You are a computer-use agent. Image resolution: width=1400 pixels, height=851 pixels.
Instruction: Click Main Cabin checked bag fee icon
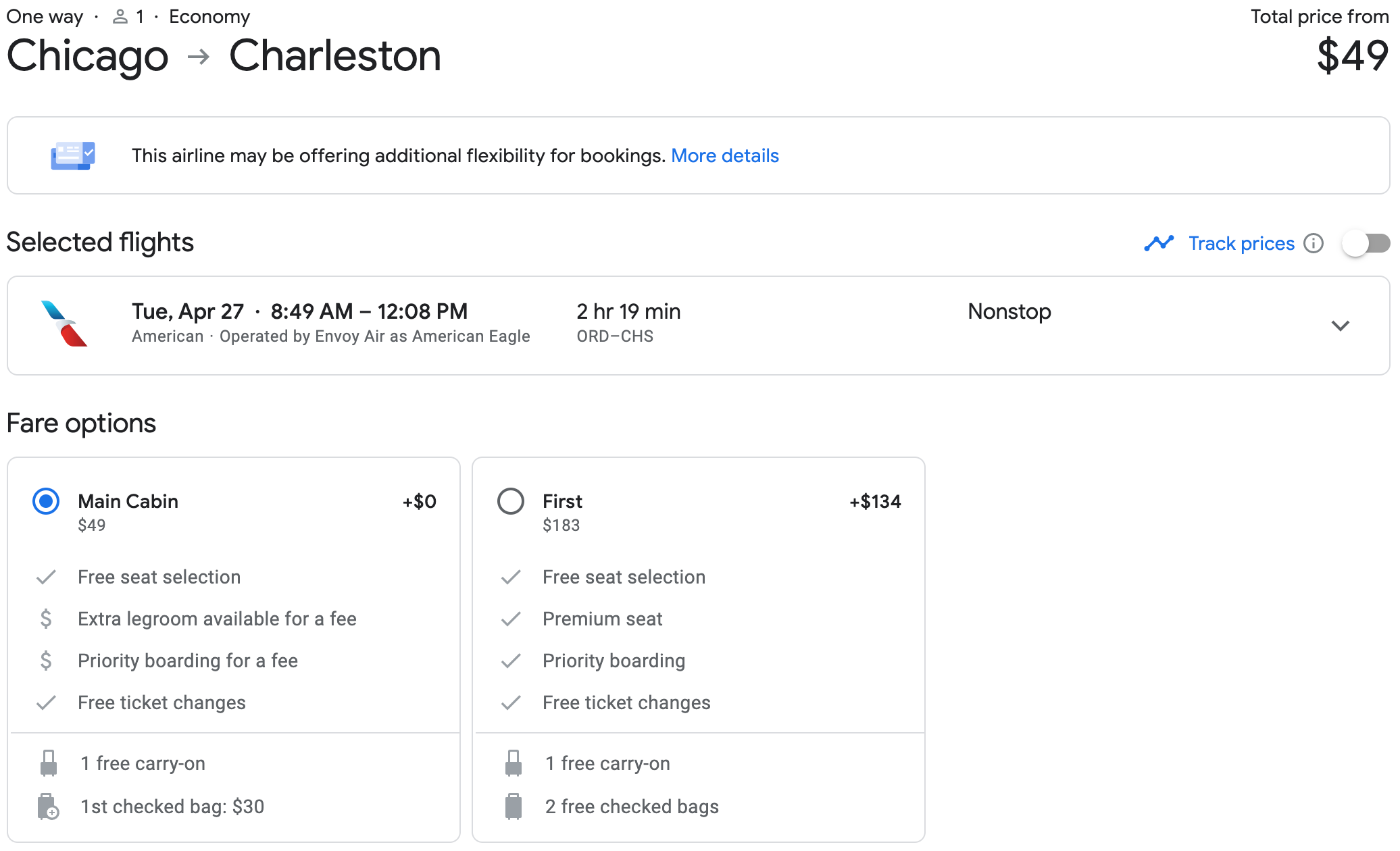tap(48, 806)
